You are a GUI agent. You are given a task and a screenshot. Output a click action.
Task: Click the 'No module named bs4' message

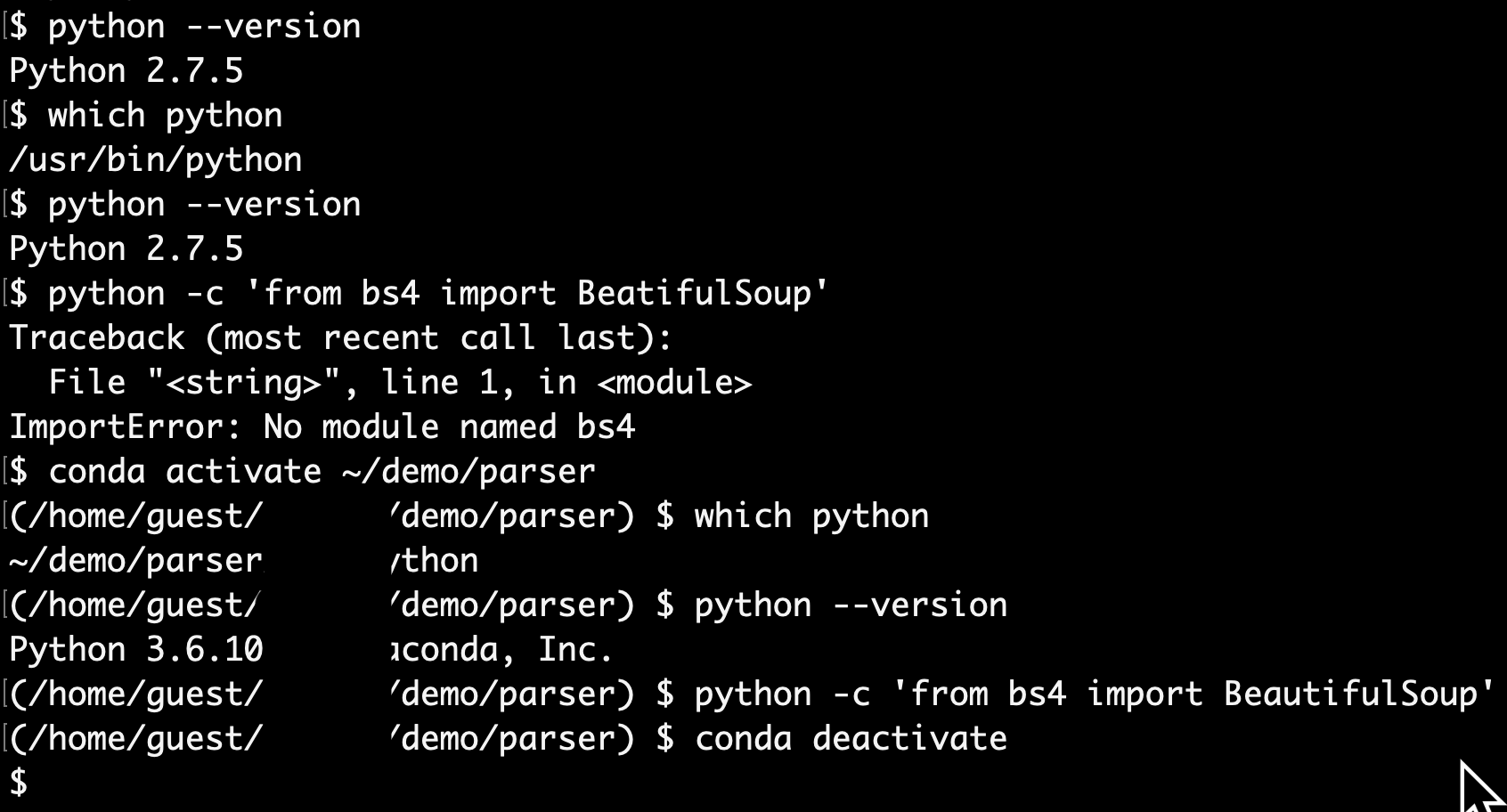tap(449, 427)
